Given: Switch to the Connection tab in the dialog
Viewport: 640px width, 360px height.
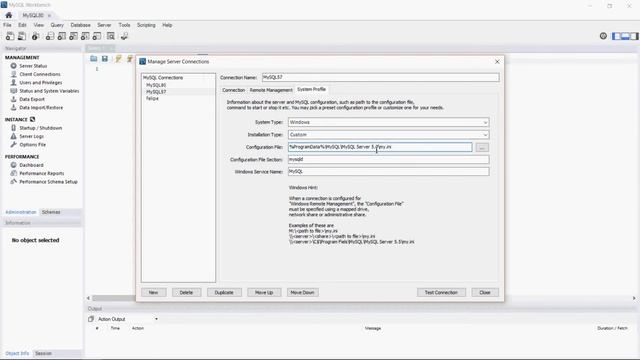Looking at the screenshot, I should (x=233, y=90).
